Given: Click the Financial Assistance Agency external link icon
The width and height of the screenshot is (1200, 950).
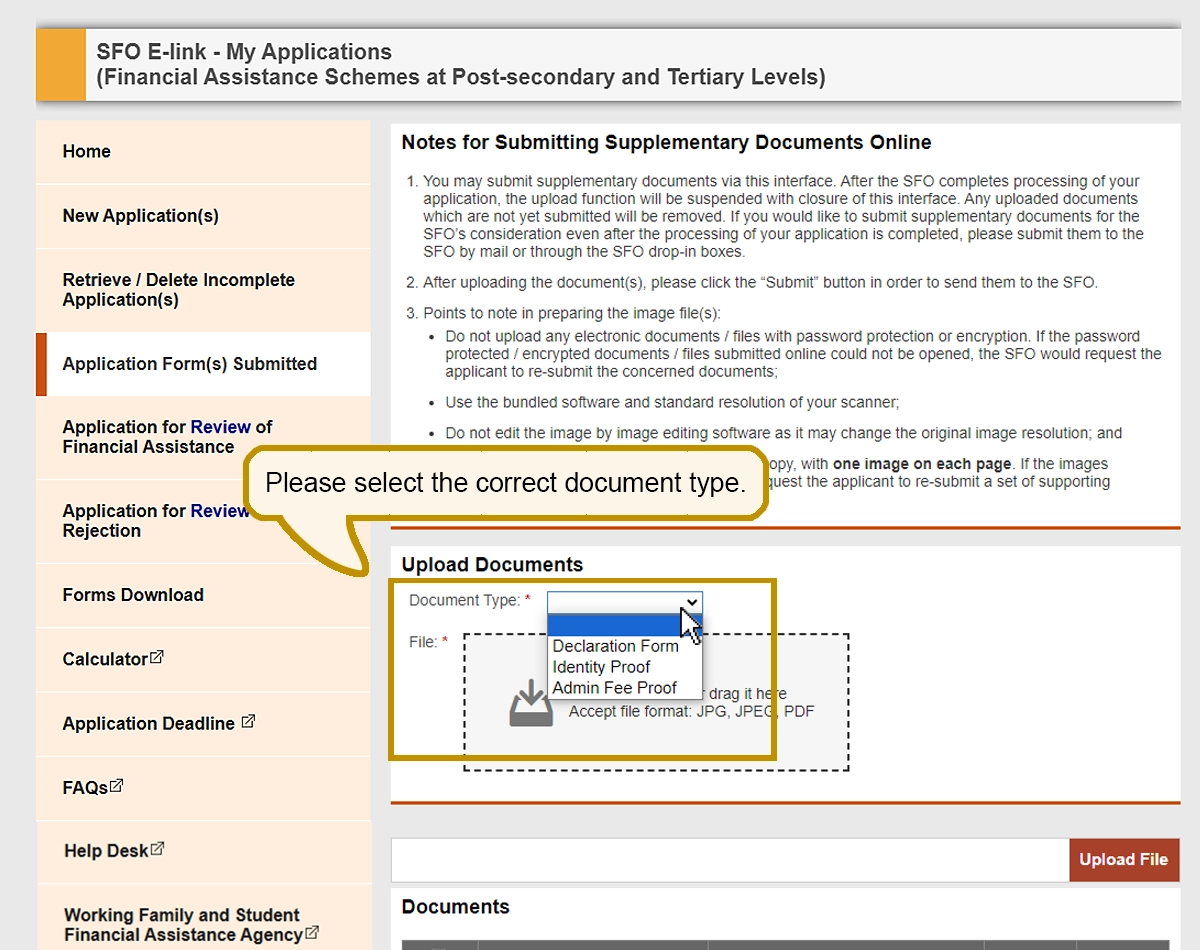Looking at the screenshot, I should tap(312, 932).
